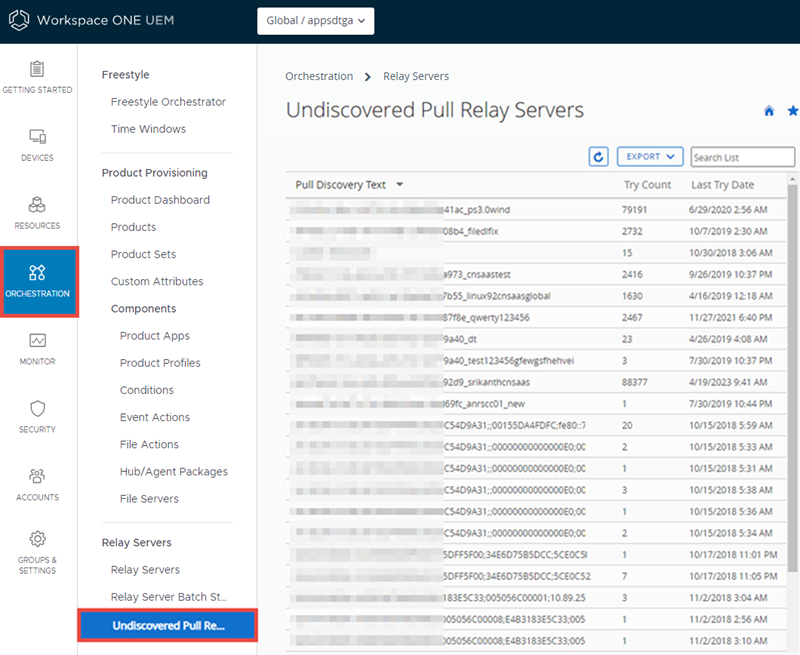Click the Pull Discovery Text sort arrow
800x655 pixels.
(x=399, y=185)
